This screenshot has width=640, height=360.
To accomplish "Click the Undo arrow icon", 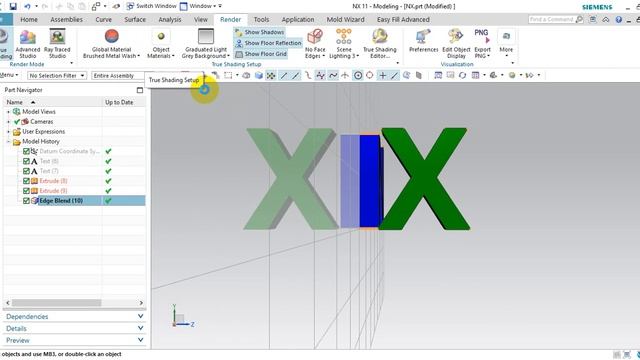I will coord(27,6).
